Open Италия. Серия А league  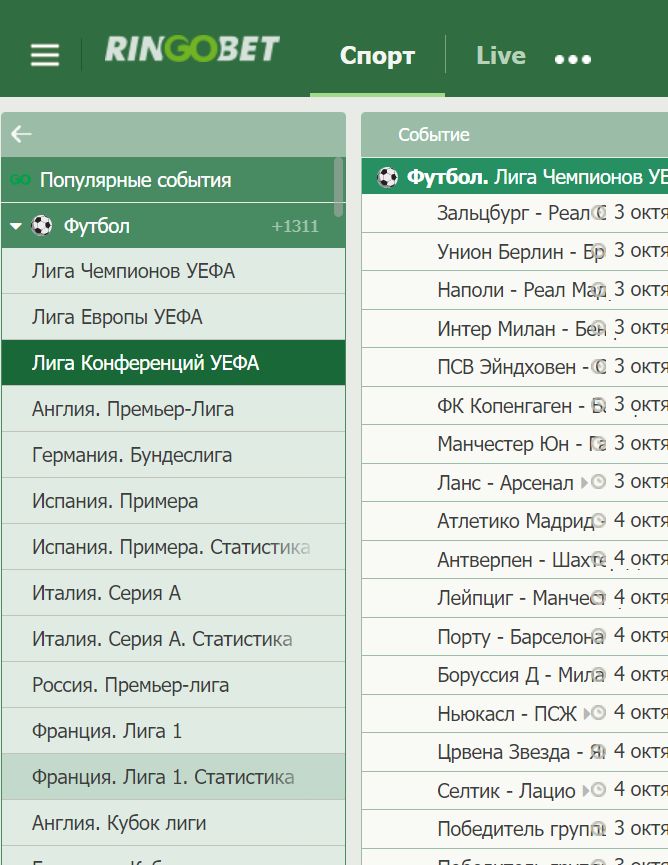tap(173, 592)
